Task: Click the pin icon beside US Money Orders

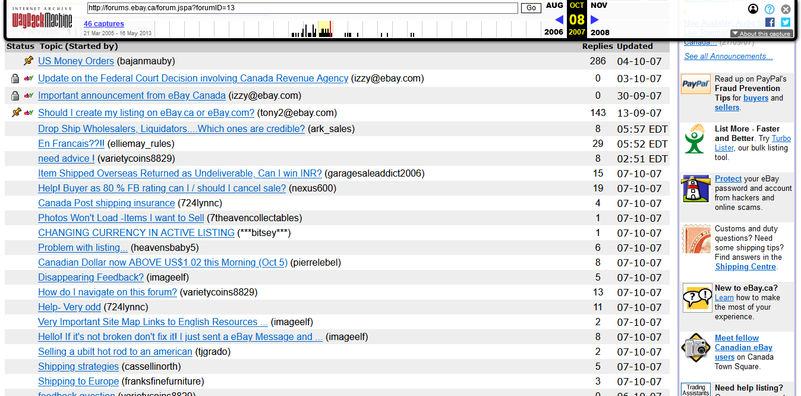Action: click(x=29, y=61)
